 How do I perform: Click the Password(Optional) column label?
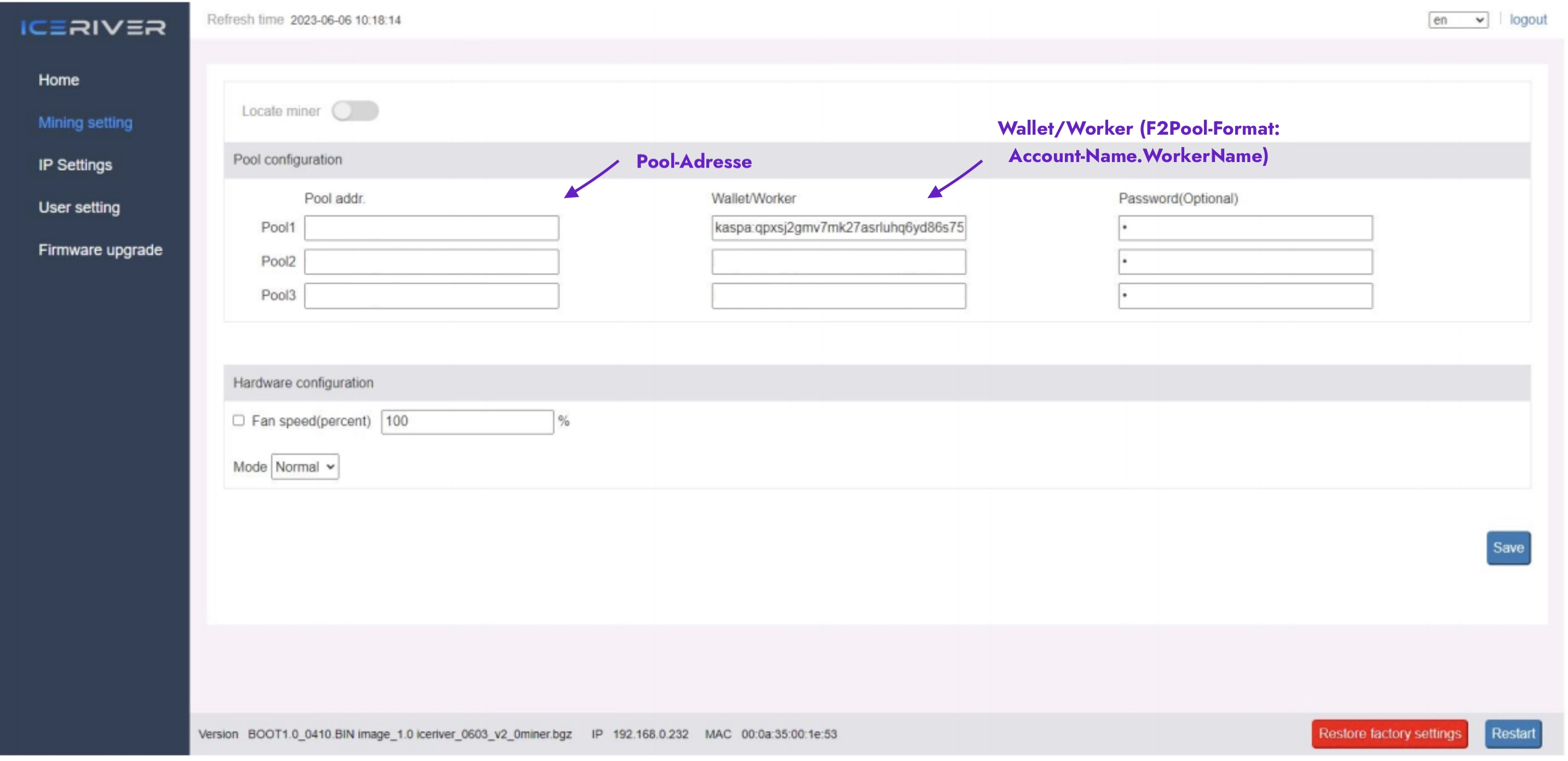pyautogui.click(x=1178, y=199)
